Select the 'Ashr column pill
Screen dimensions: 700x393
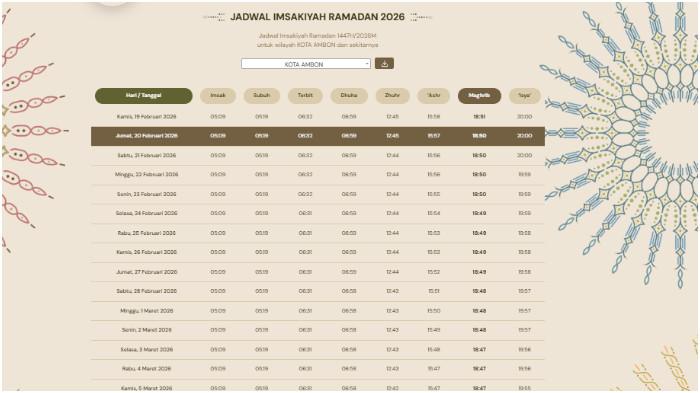(433, 96)
